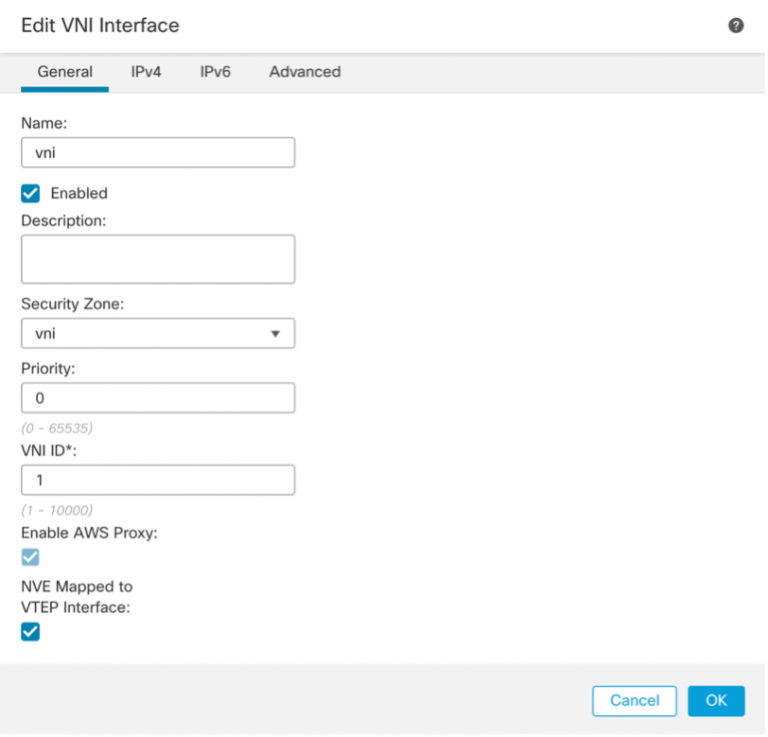Click the VNI ID input field
Screen dimensions: 768x737
[x=158, y=480]
